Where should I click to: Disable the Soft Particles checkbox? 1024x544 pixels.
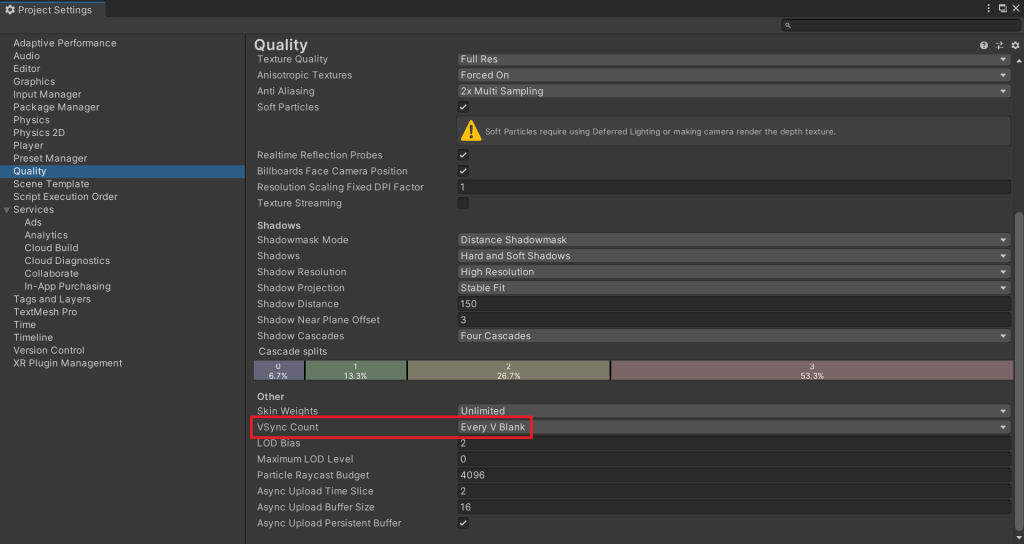pyautogui.click(x=463, y=107)
